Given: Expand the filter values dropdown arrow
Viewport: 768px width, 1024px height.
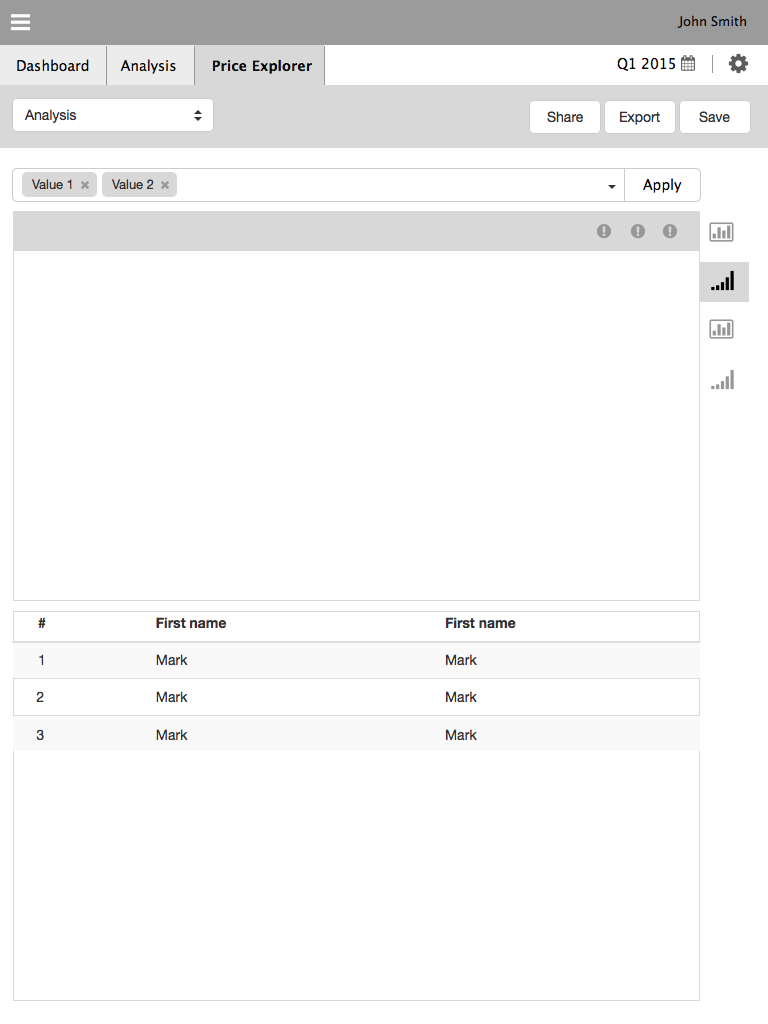Looking at the screenshot, I should [x=611, y=186].
